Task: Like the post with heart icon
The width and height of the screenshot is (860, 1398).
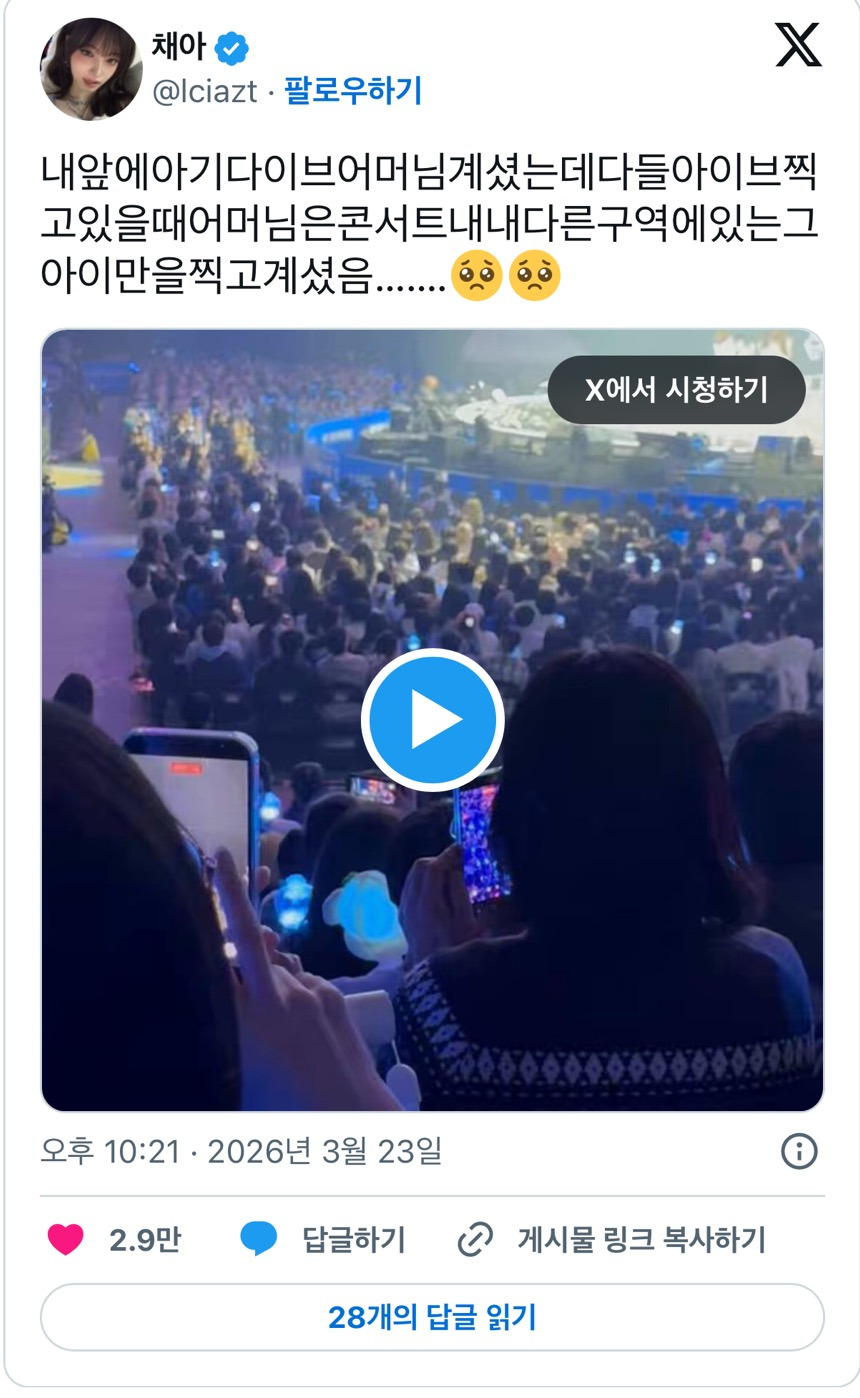Action: [x=66, y=1240]
